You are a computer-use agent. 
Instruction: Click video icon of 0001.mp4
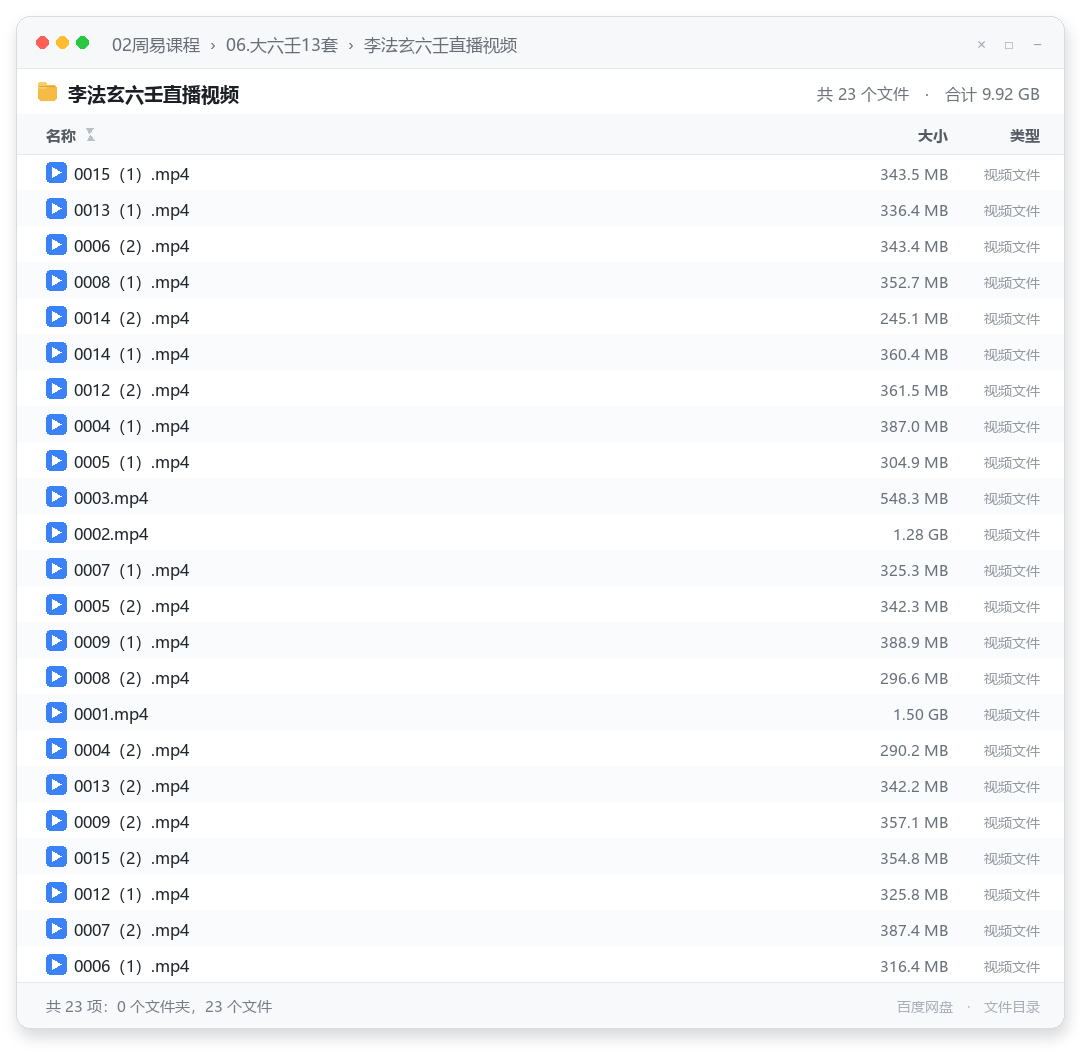(56, 712)
